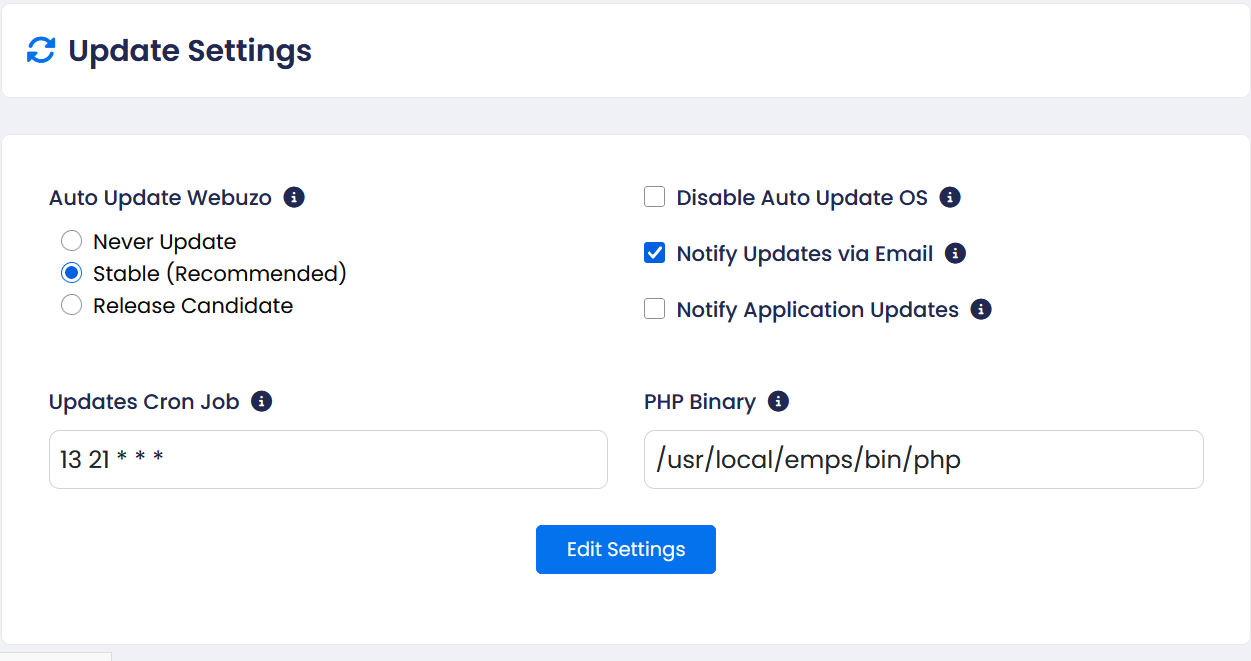This screenshot has width=1251, height=661.
Task: Focus the Updates Cron Job text field
Action: (x=328, y=459)
